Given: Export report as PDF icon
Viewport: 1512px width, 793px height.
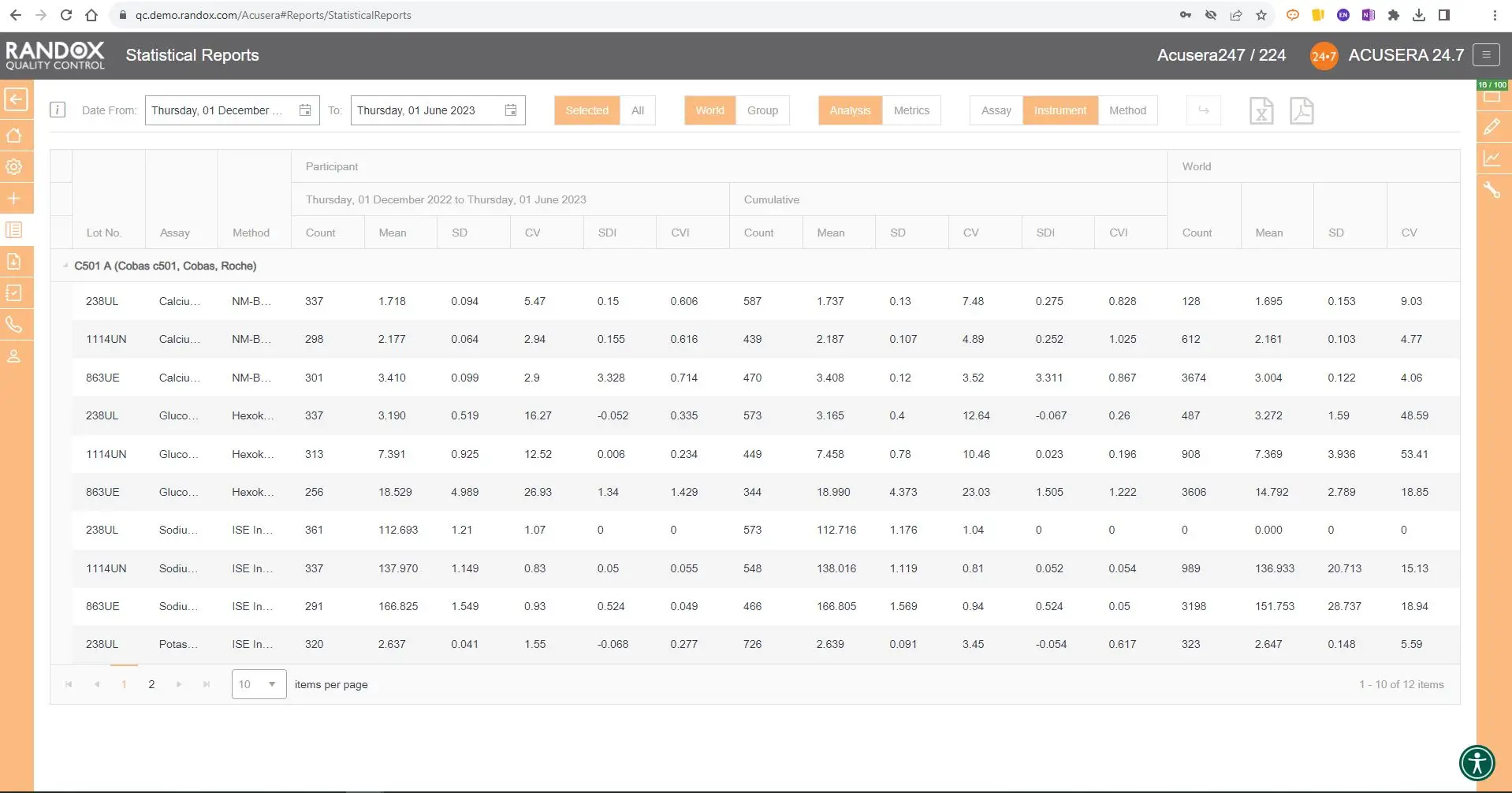Looking at the screenshot, I should click(1301, 111).
